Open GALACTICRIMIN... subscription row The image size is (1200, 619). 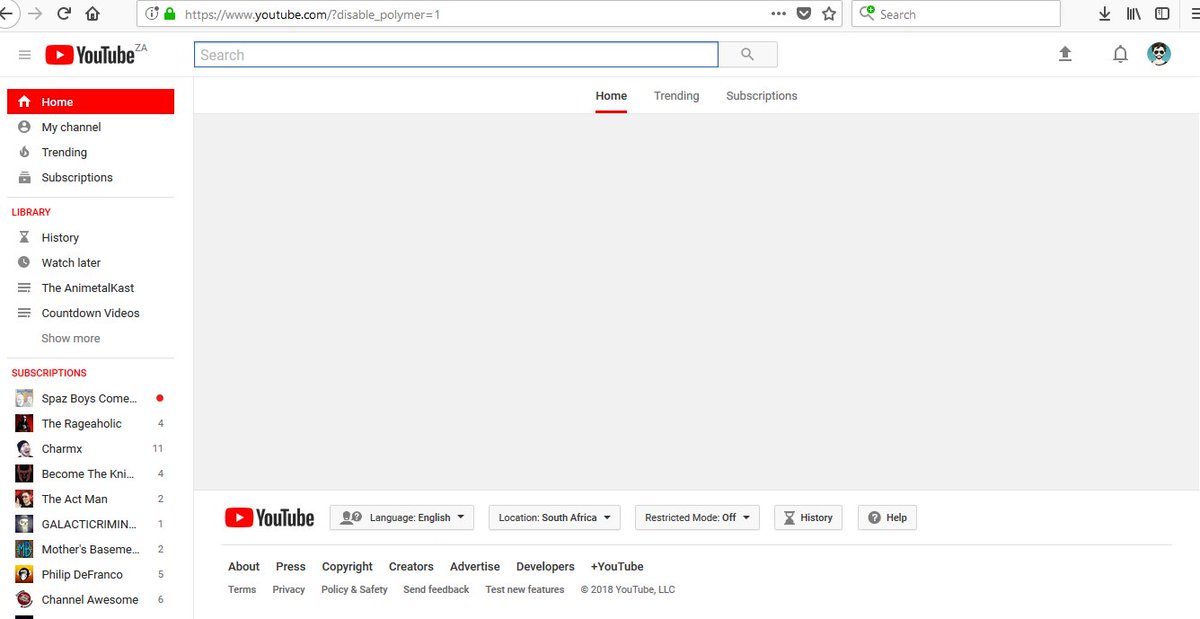[91, 523]
